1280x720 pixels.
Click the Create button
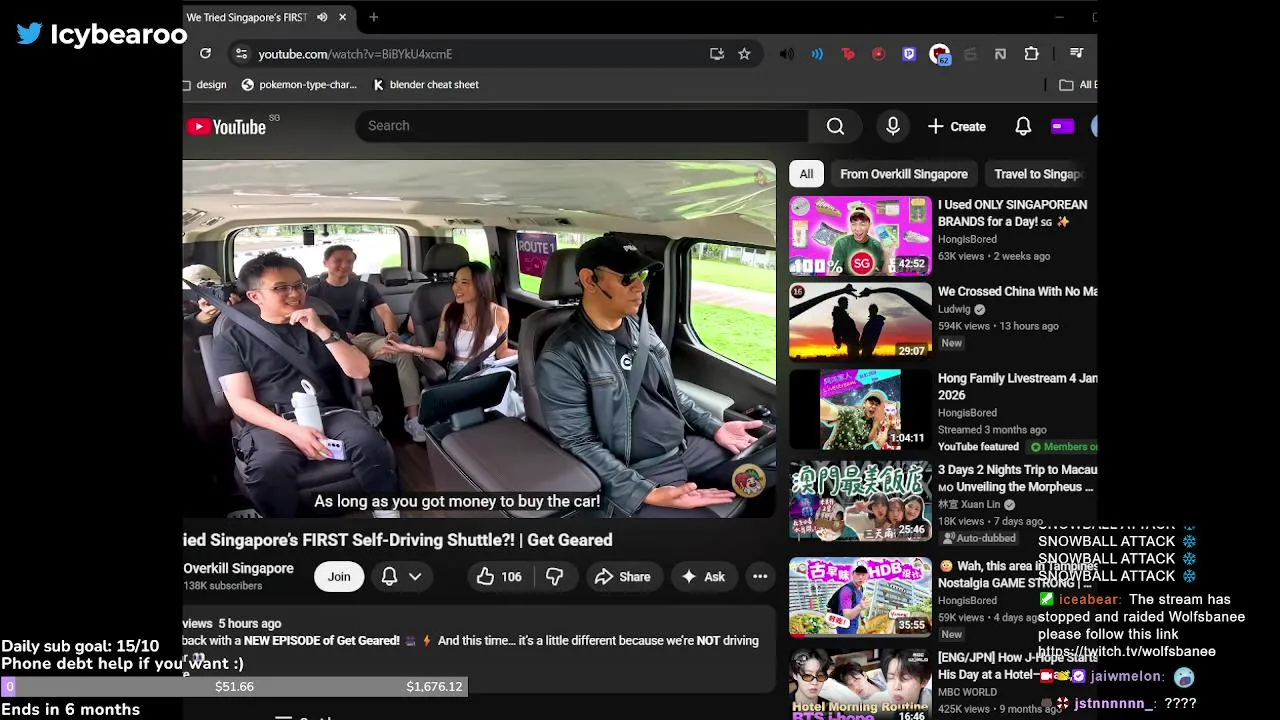pos(957,126)
